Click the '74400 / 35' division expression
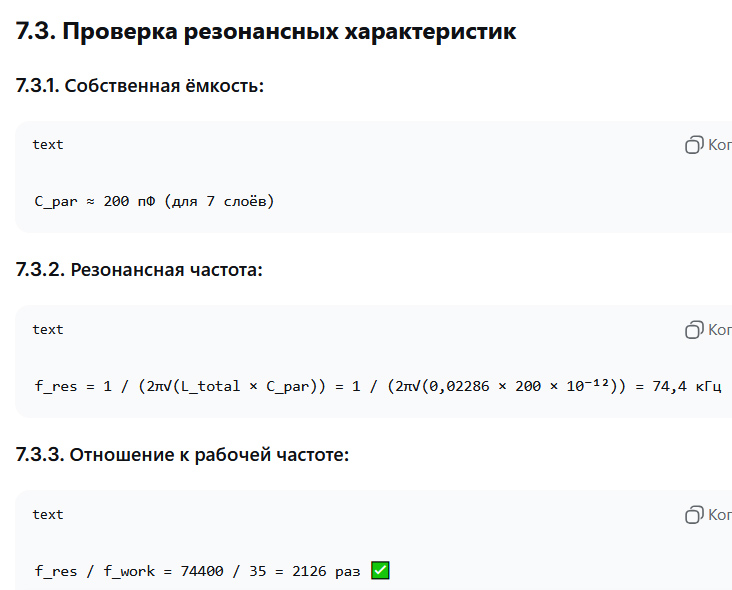Image resolution: width=732 pixels, height=590 pixels. [224, 571]
